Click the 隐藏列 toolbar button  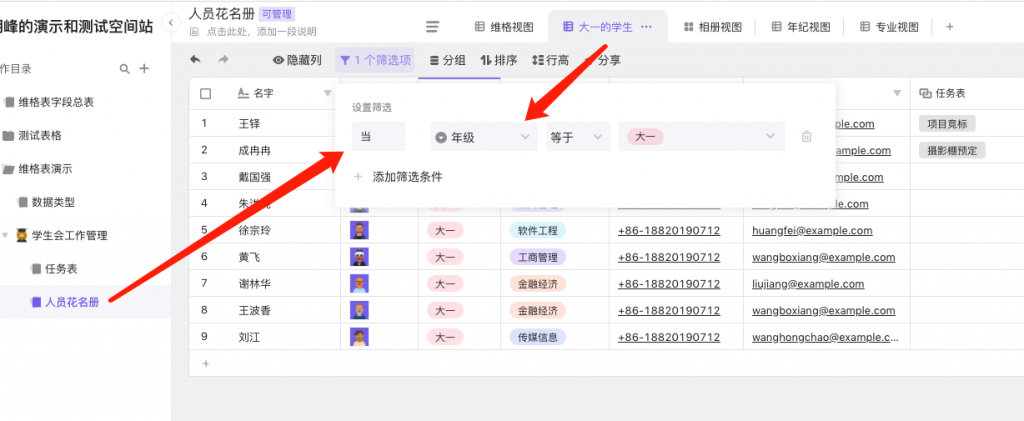click(297, 60)
